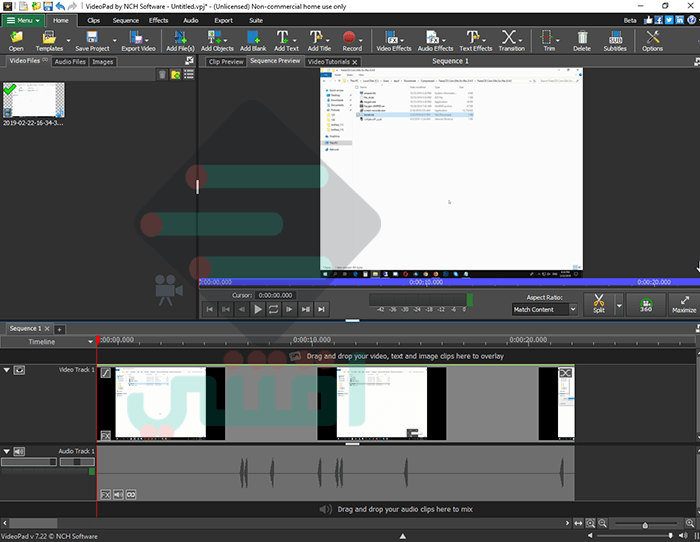This screenshot has height=542, width=700.
Task: Switch media bin to list view
Action: coord(189,75)
